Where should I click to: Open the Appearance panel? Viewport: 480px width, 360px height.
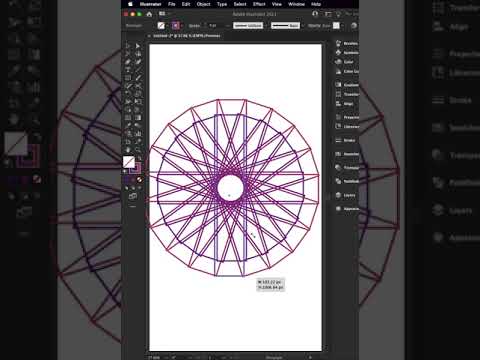pos(347,209)
